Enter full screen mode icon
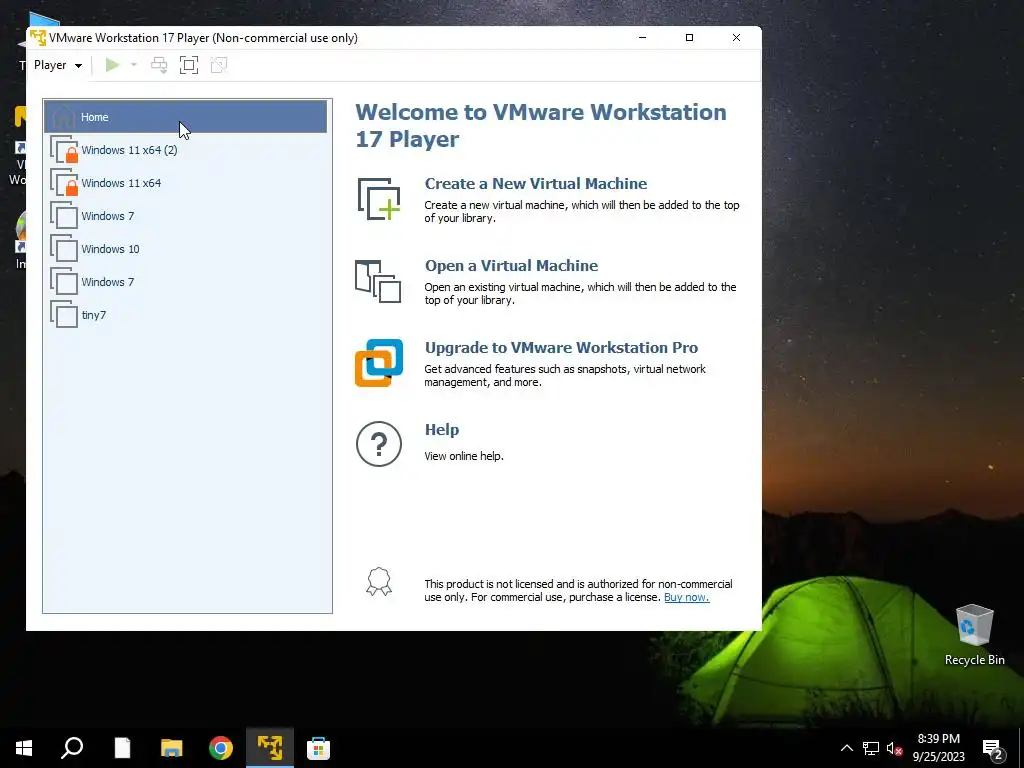The height and width of the screenshot is (768, 1024). coord(189,65)
